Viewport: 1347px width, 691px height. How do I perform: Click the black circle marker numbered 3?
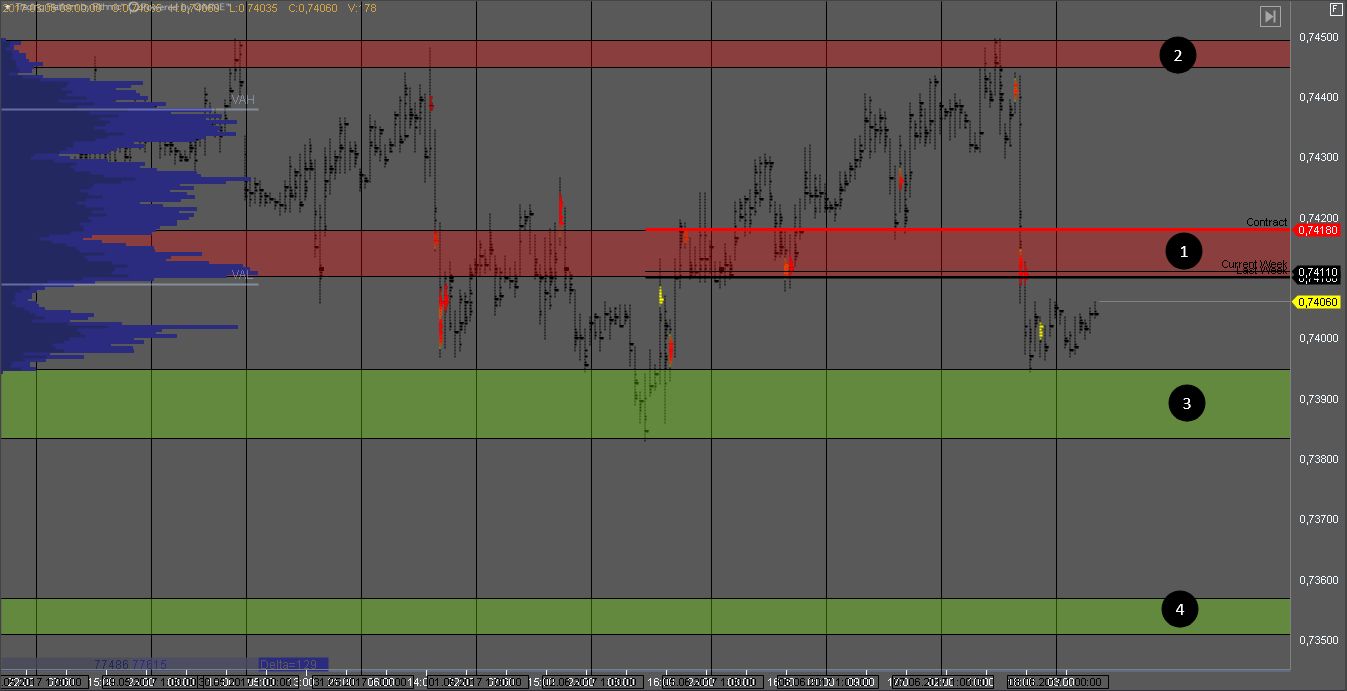point(1187,404)
